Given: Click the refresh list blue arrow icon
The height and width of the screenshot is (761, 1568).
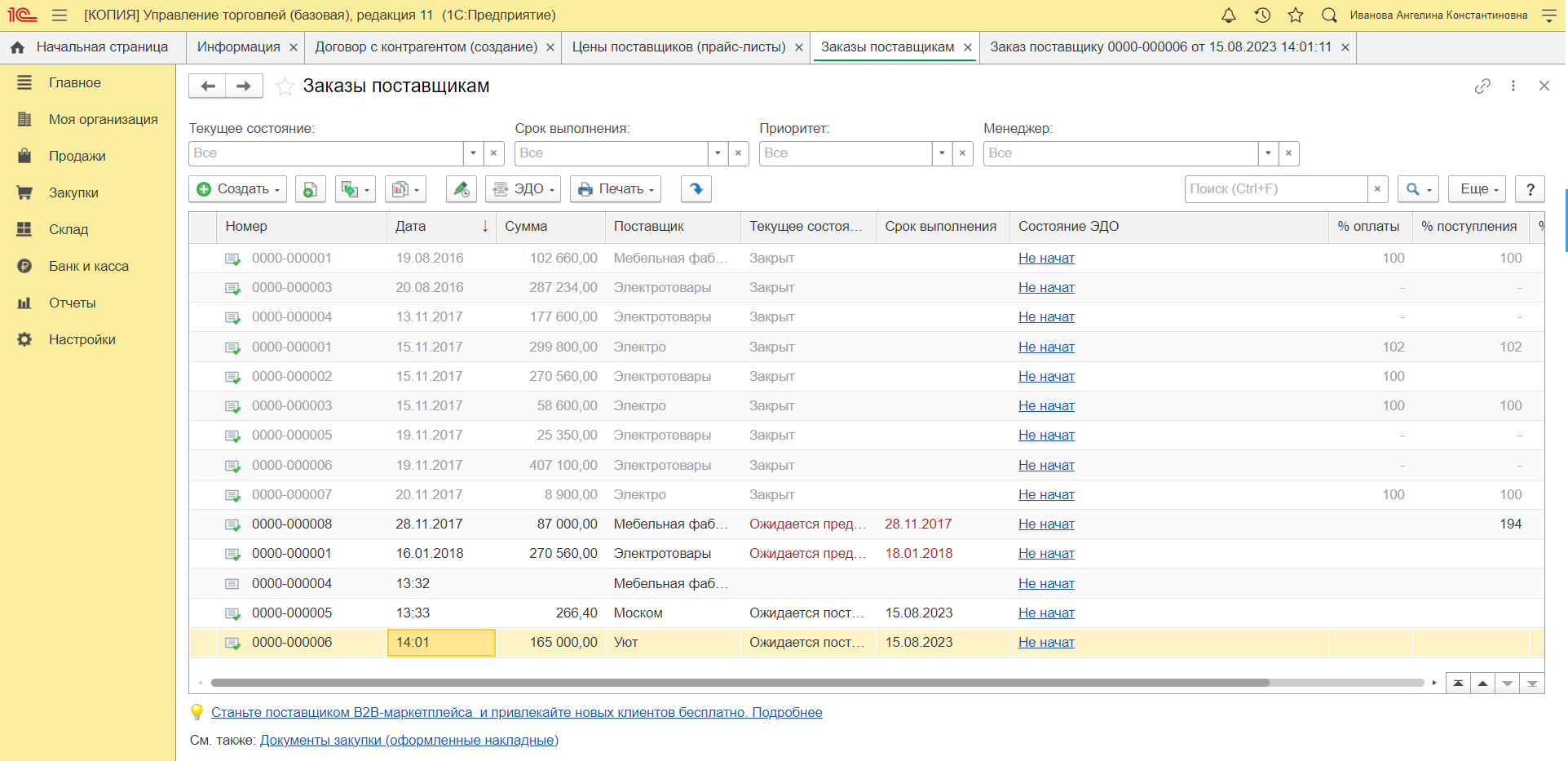Looking at the screenshot, I should pyautogui.click(x=696, y=189).
